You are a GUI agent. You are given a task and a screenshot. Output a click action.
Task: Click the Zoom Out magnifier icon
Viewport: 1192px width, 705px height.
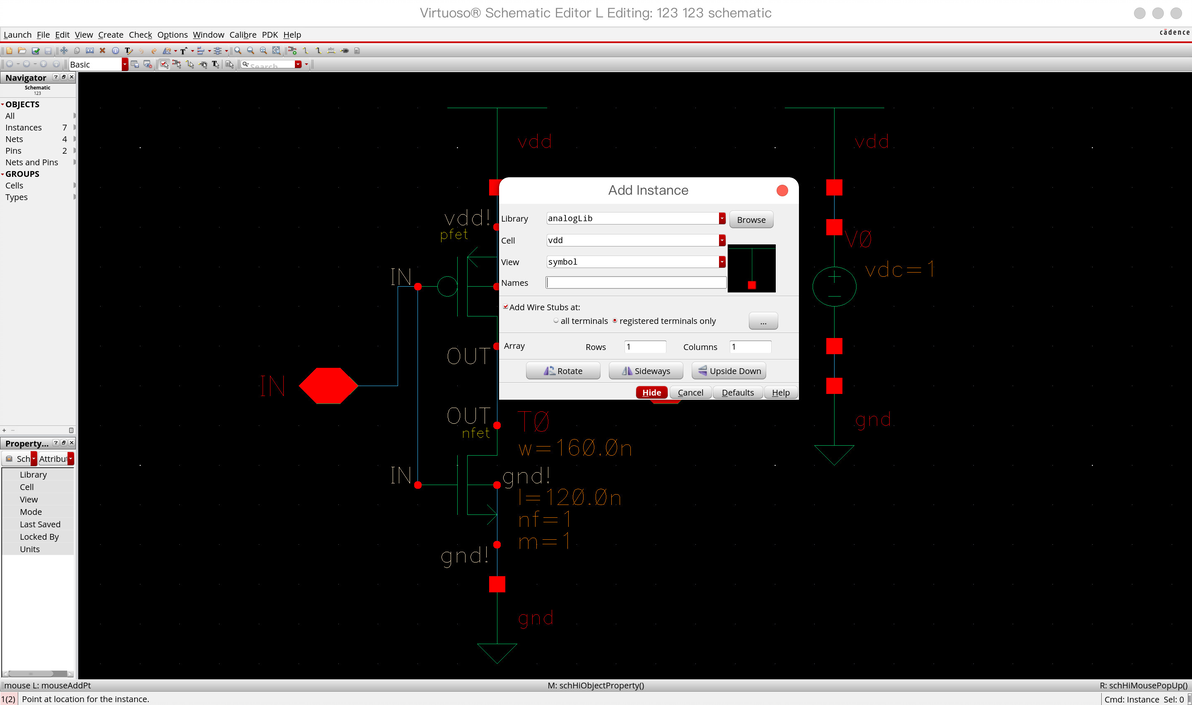coord(250,51)
